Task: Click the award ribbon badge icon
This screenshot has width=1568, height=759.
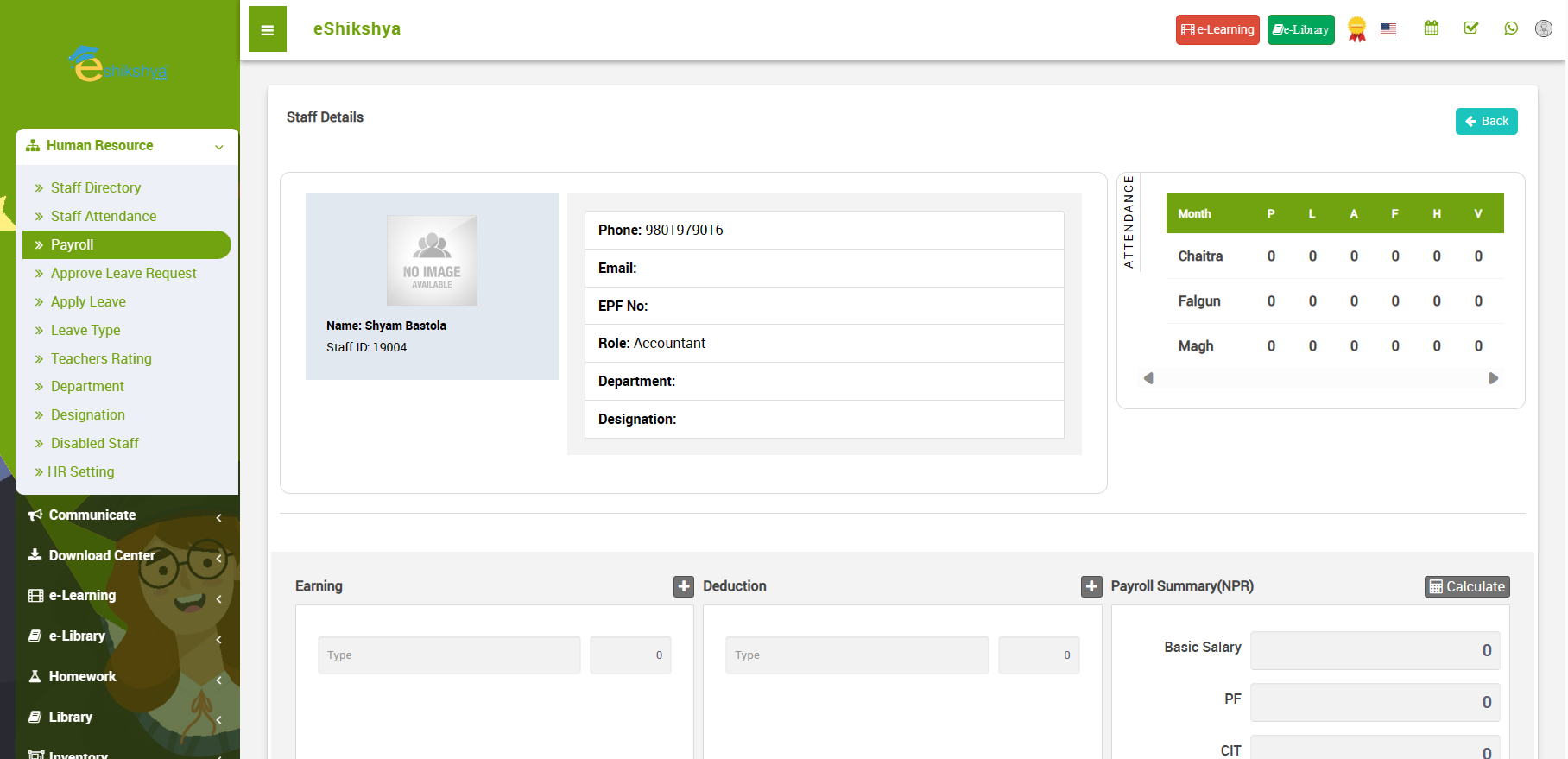Action: (x=1356, y=30)
